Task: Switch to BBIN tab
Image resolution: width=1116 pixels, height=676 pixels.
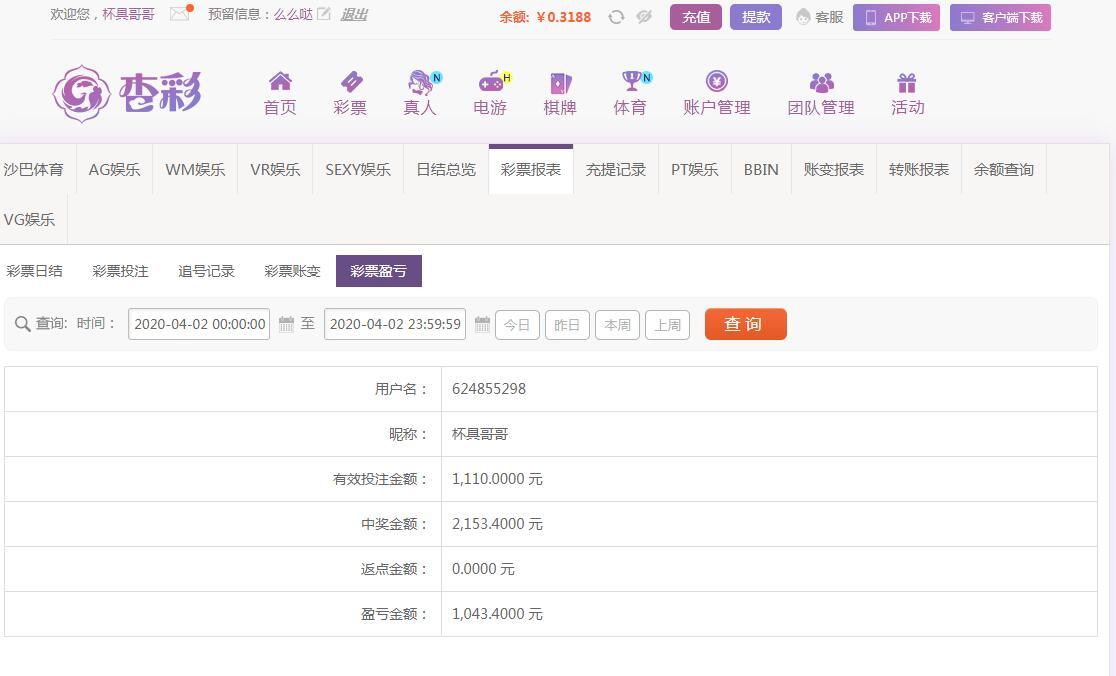Action: pos(761,169)
